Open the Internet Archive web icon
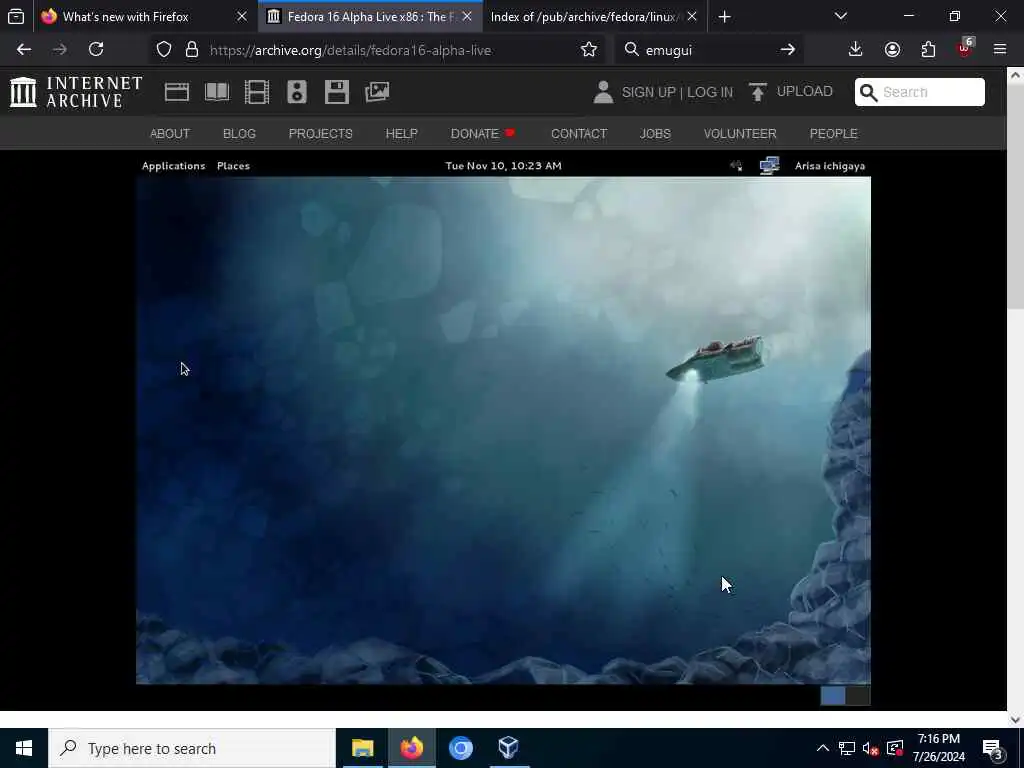Image resolution: width=1024 pixels, height=768 pixels. (x=176, y=92)
